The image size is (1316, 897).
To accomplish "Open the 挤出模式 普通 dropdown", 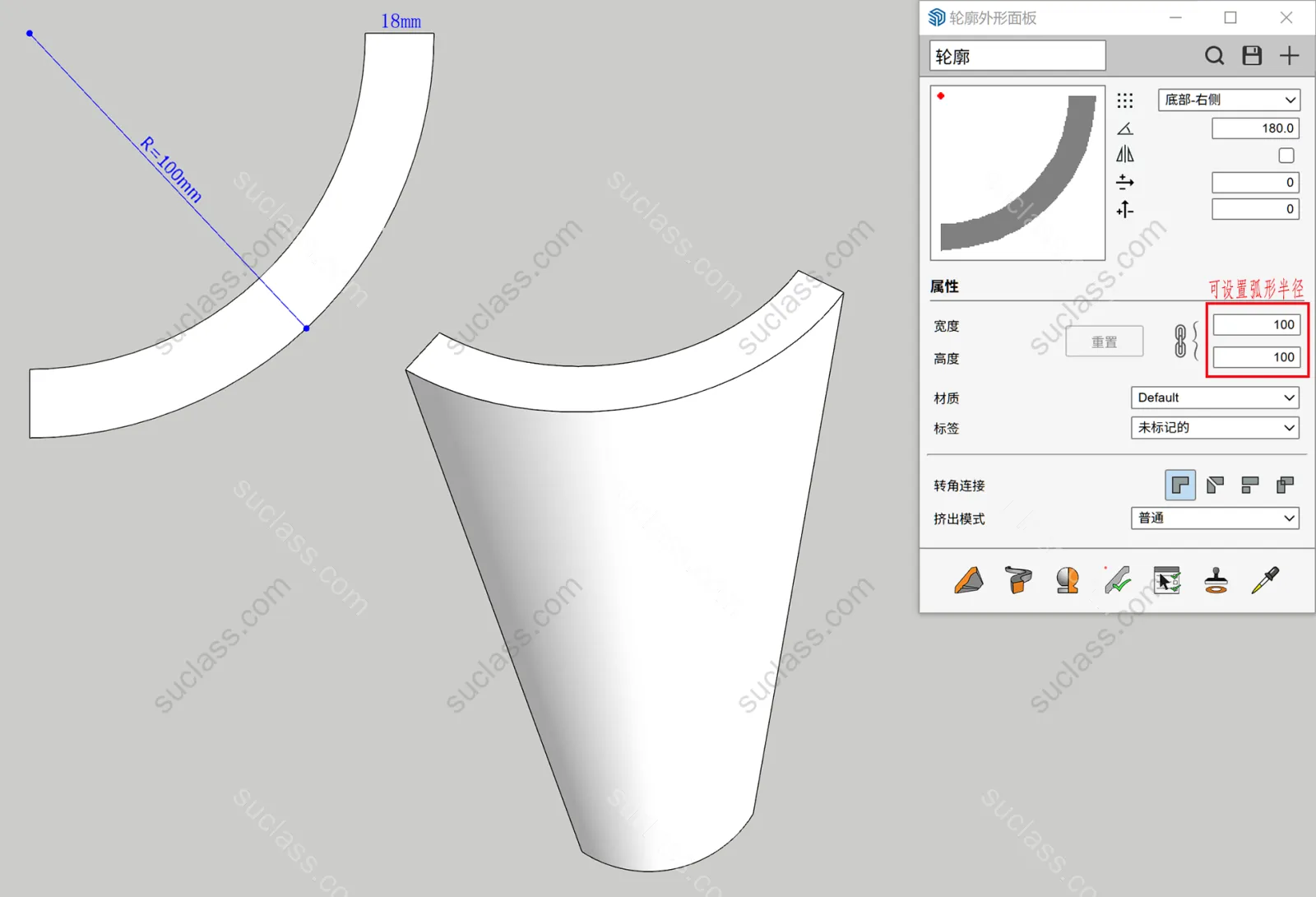I will 1215,518.
